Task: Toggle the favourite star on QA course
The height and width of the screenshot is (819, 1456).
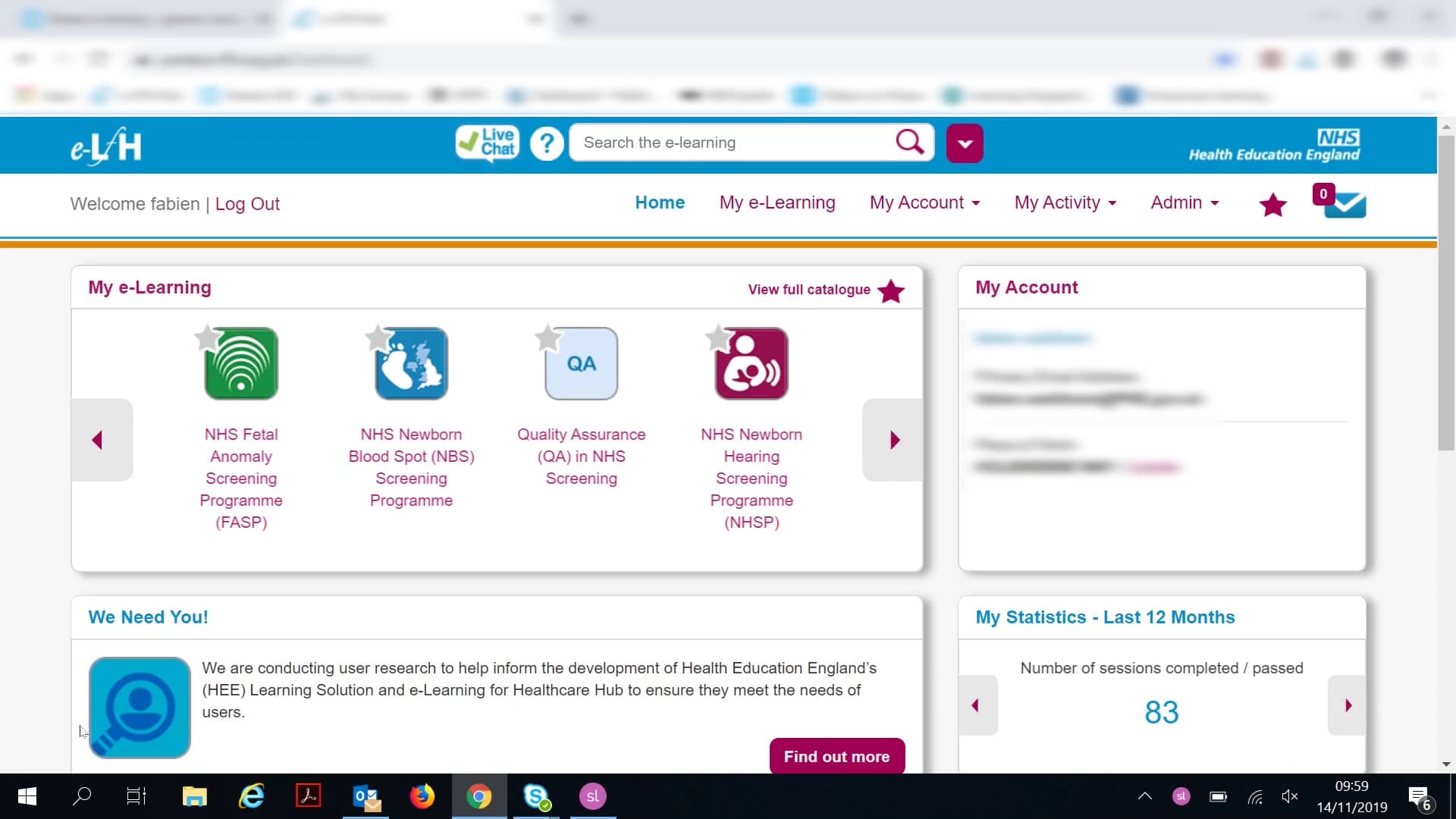Action: (547, 339)
